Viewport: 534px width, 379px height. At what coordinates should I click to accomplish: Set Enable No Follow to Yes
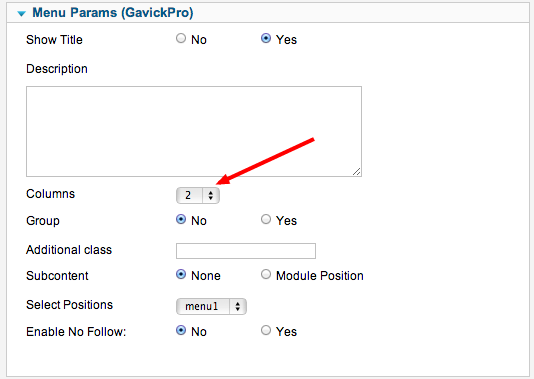pyautogui.click(x=266, y=330)
